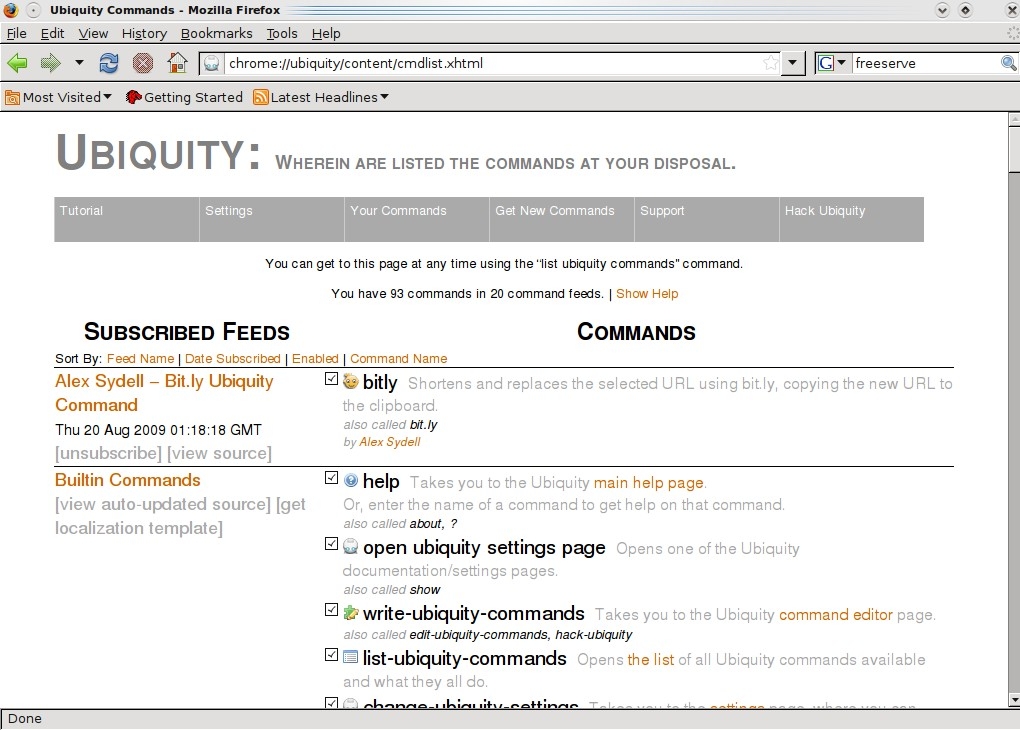The image size is (1020, 730).
Task: Open the History menu
Action: point(144,33)
